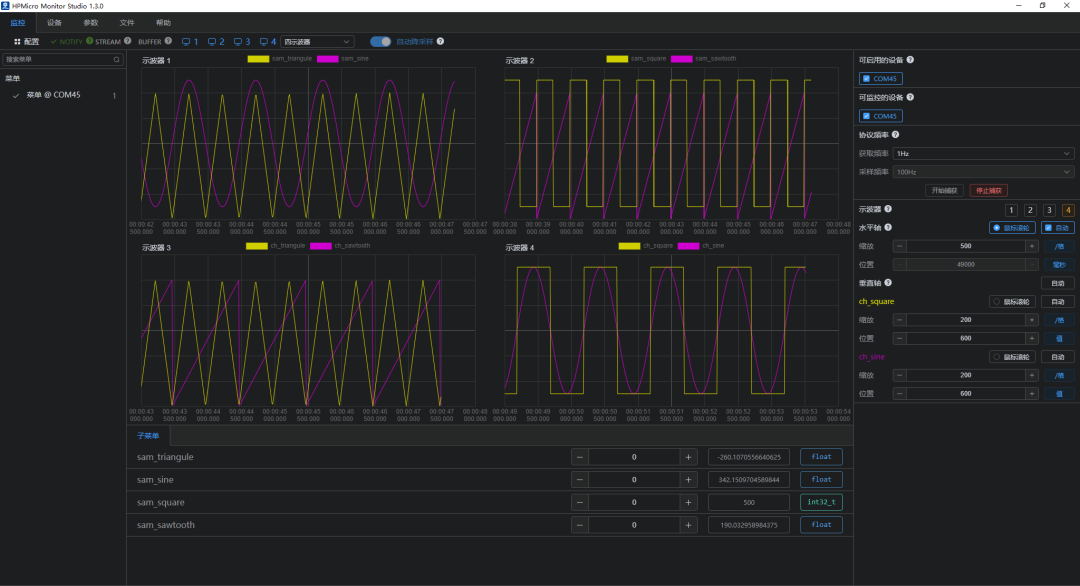This screenshot has width=1080, height=586.
Task: Click help icon next to STREAM
Action: pos(127,41)
